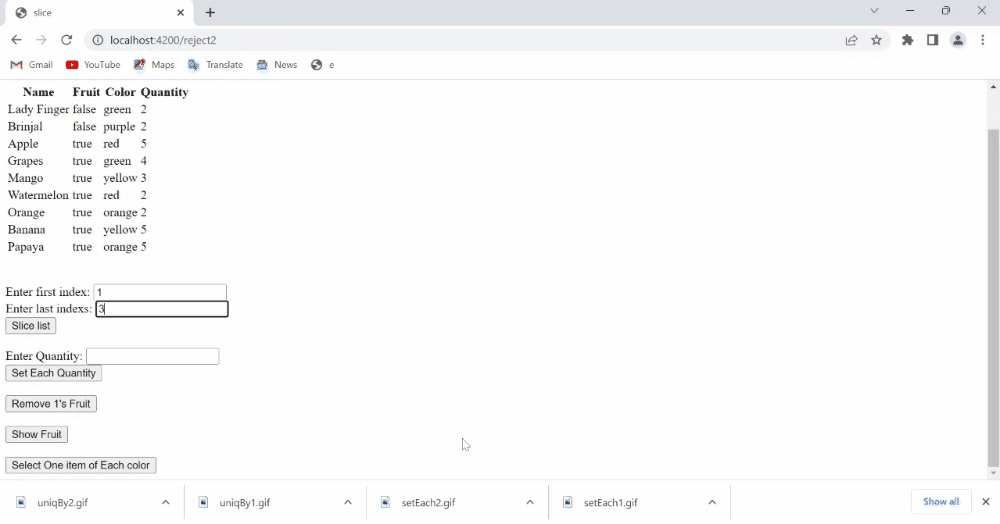Click the Remove 1's Fruit button
This screenshot has width=1000, height=524.
[x=51, y=404]
